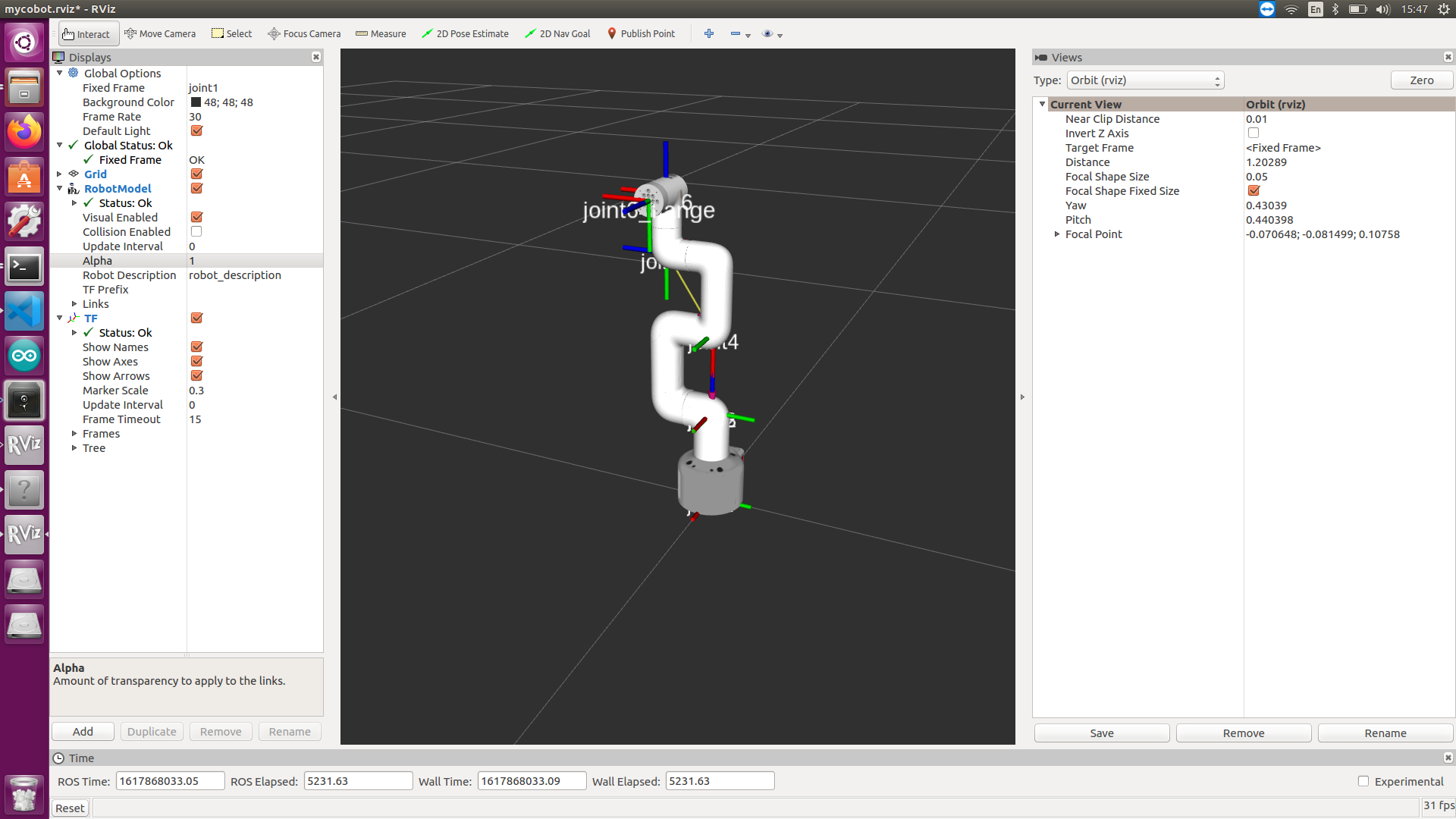Screen dimensions: 1456x819
Task: Select the Interact tool
Action: pyautogui.click(x=87, y=34)
